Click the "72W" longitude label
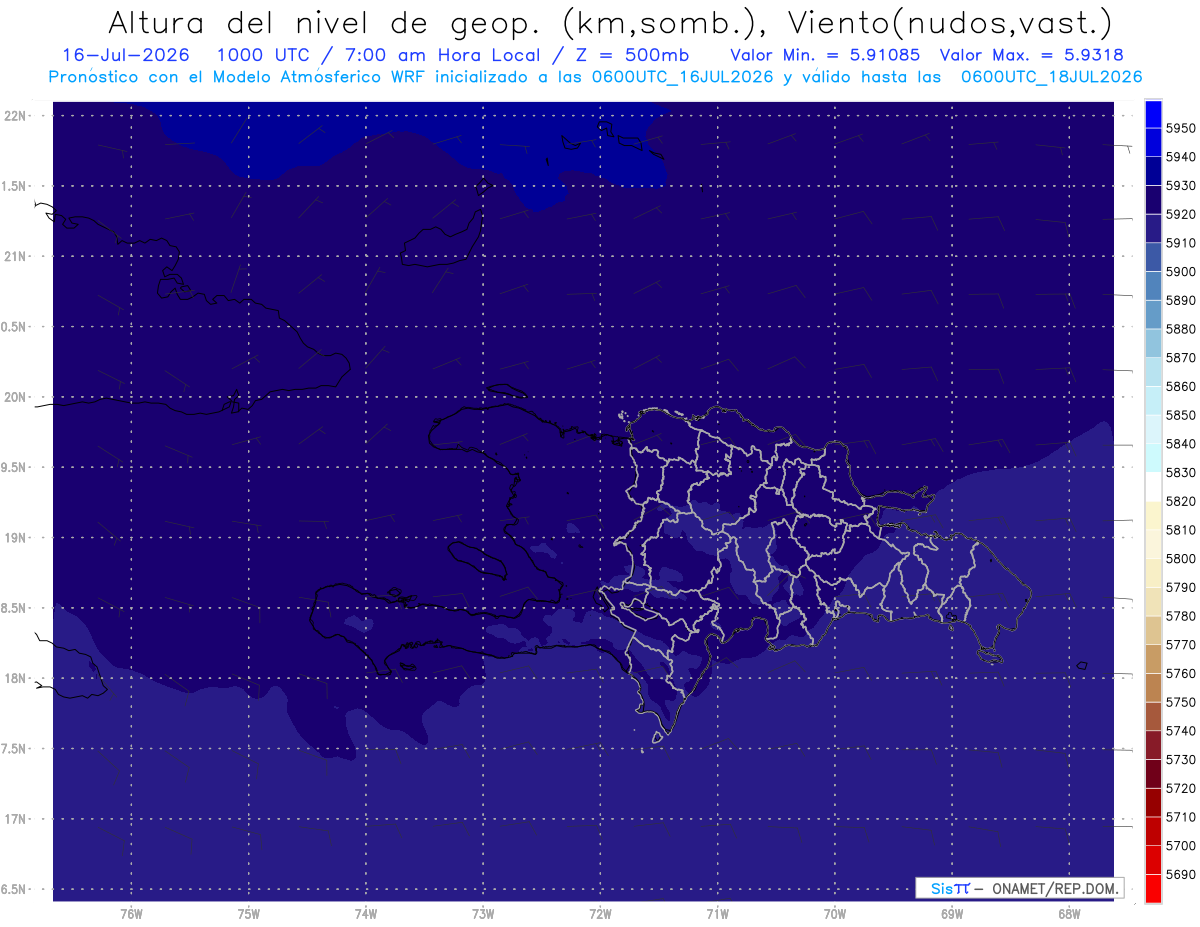This screenshot has height=927, width=1200. [600, 914]
